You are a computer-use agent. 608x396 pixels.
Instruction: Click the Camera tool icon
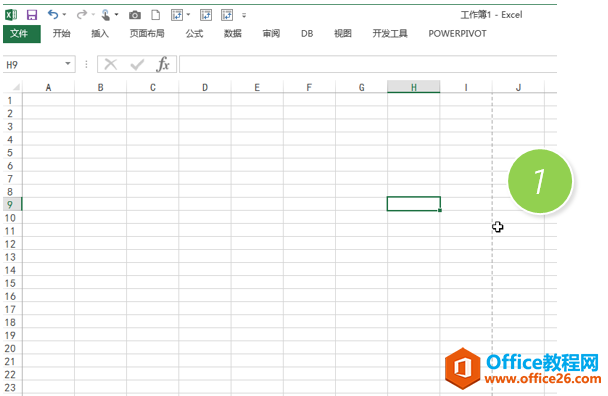[135, 15]
